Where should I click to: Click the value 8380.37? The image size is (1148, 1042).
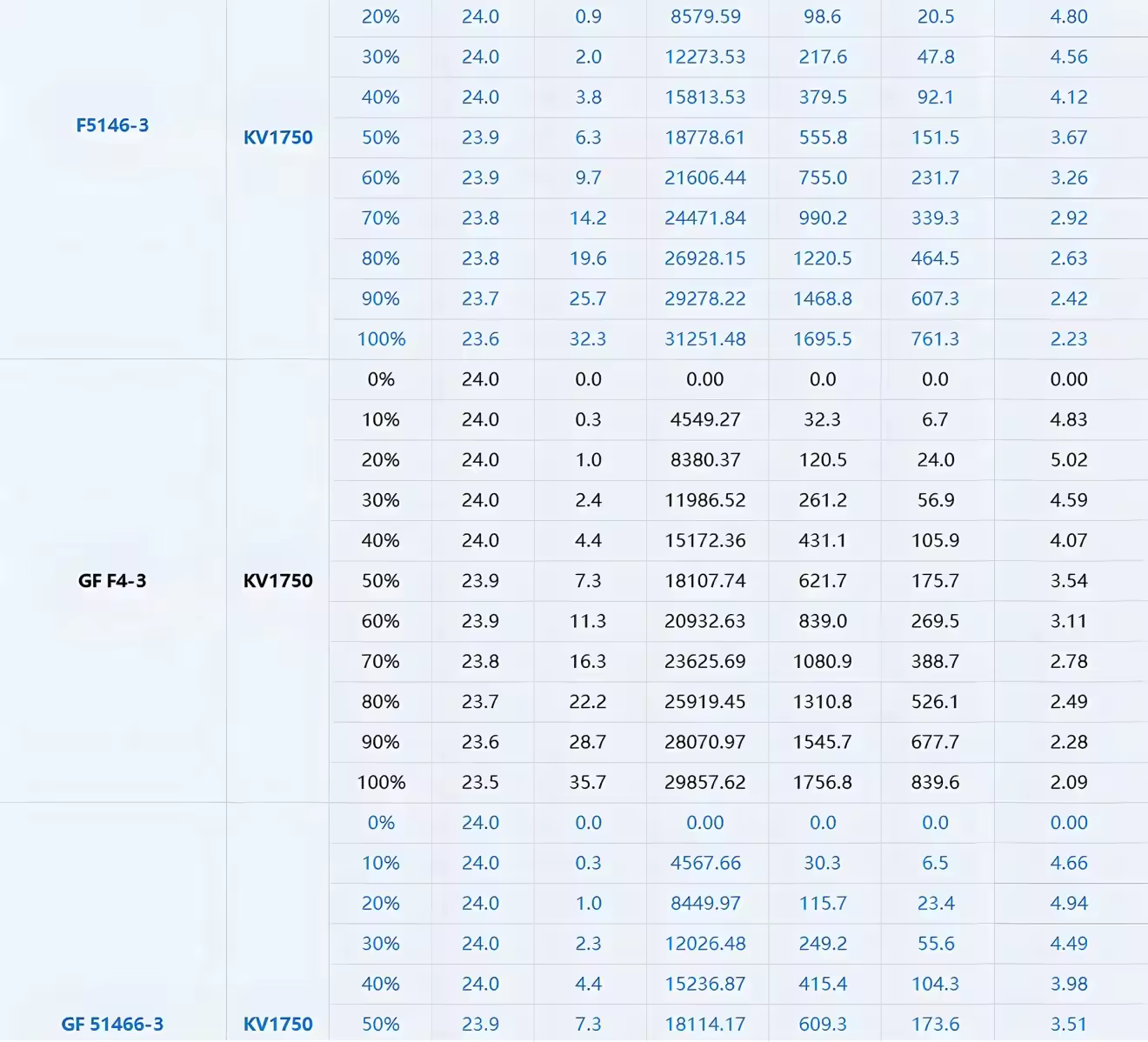705,460
